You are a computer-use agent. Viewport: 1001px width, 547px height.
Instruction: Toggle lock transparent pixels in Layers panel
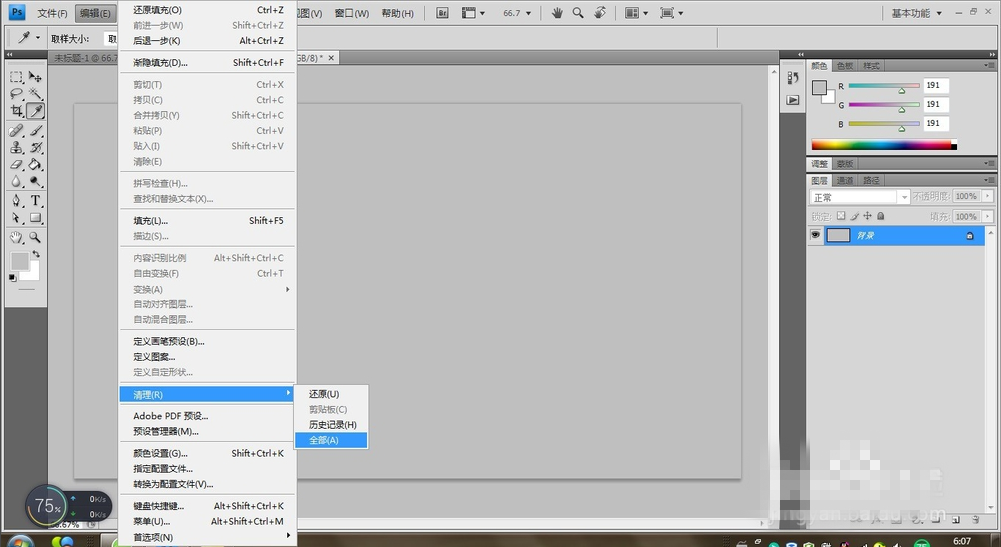pos(841,216)
